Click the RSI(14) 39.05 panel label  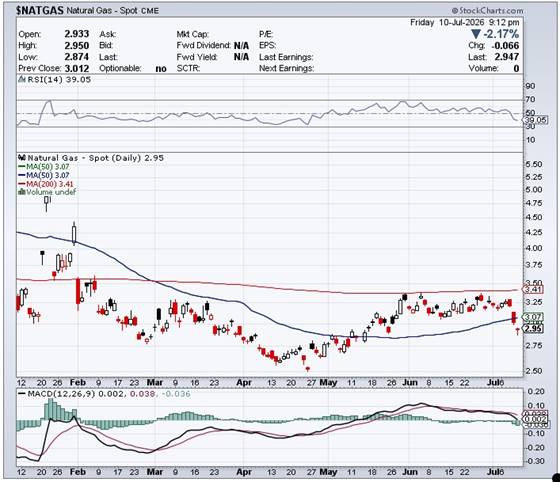tap(59, 79)
